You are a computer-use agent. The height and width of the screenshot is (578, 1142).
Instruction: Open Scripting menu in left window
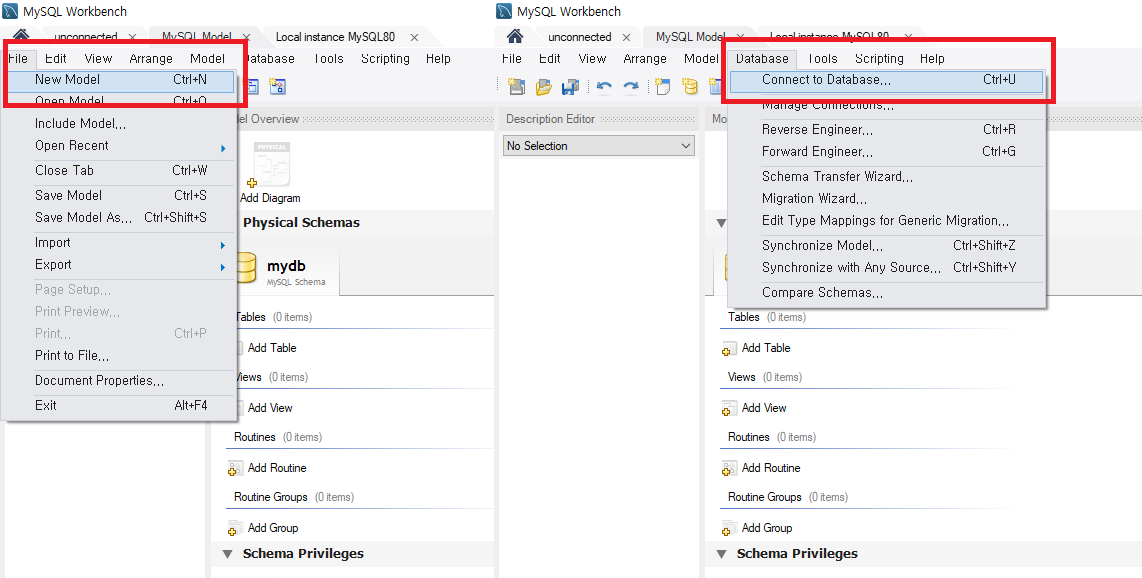tap(385, 59)
